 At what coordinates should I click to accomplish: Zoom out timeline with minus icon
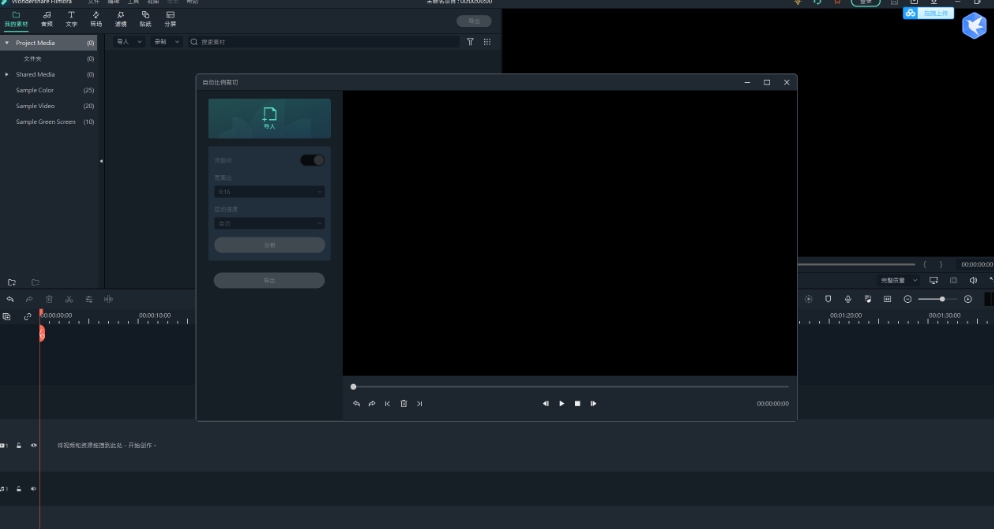click(907, 299)
